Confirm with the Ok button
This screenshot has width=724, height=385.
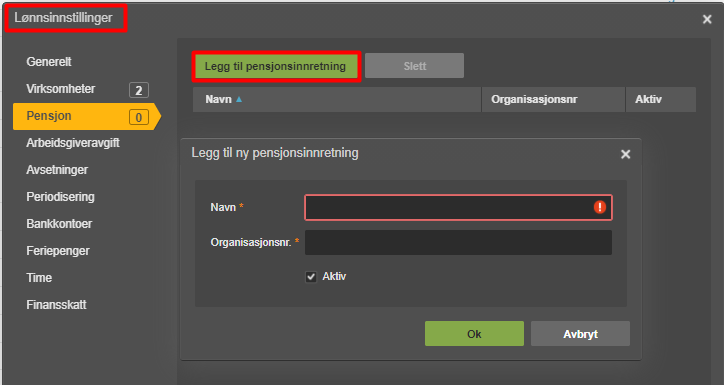click(474, 334)
